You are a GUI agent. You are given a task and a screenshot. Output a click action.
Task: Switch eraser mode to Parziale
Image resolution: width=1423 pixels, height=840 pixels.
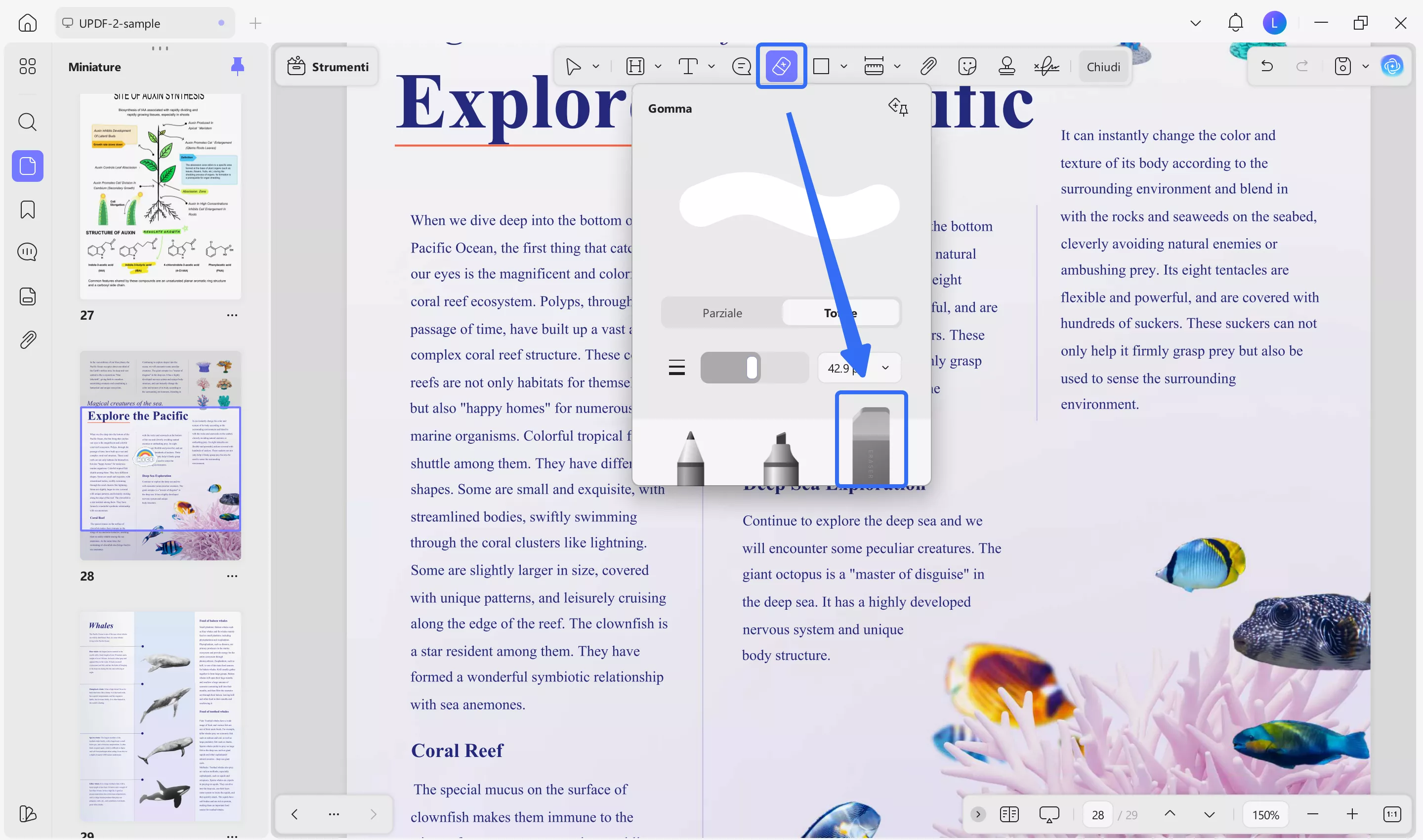(722, 313)
